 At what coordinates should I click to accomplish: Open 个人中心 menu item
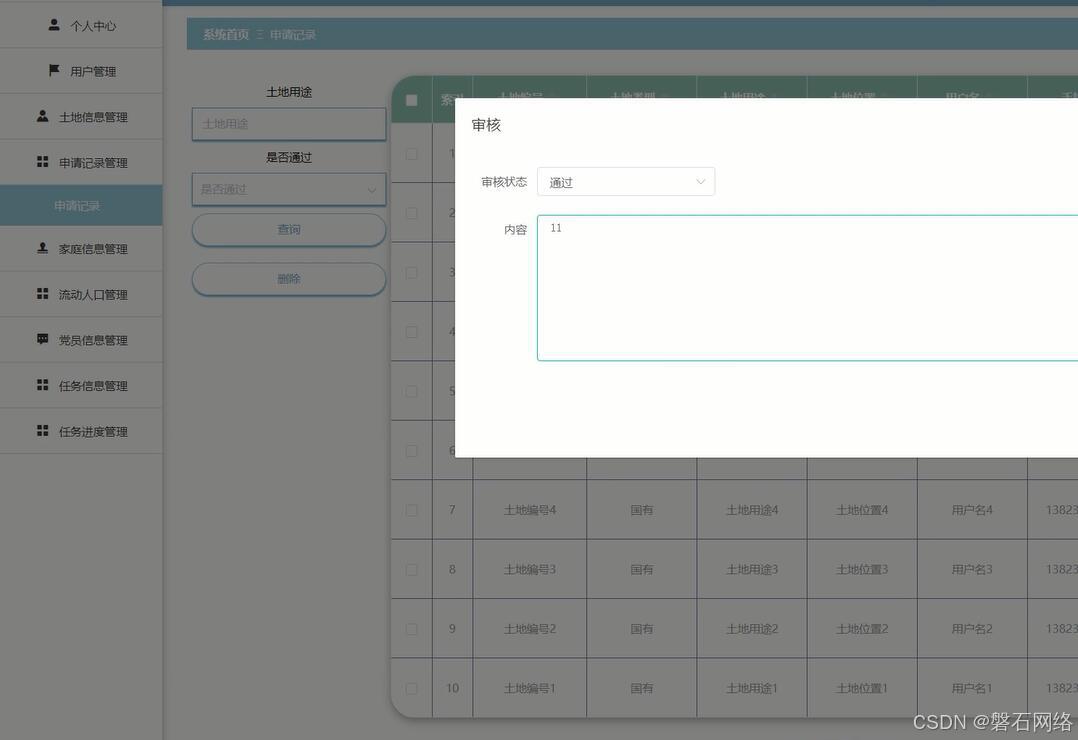[81, 25]
